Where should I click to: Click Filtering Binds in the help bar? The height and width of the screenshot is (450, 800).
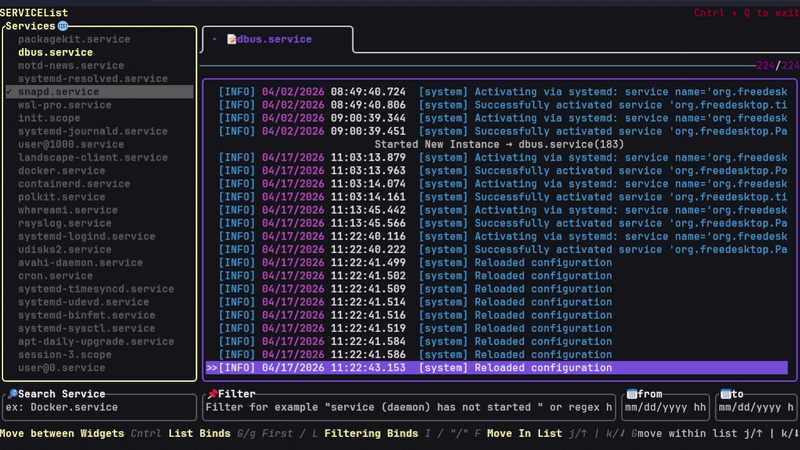[x=371, y=434]
